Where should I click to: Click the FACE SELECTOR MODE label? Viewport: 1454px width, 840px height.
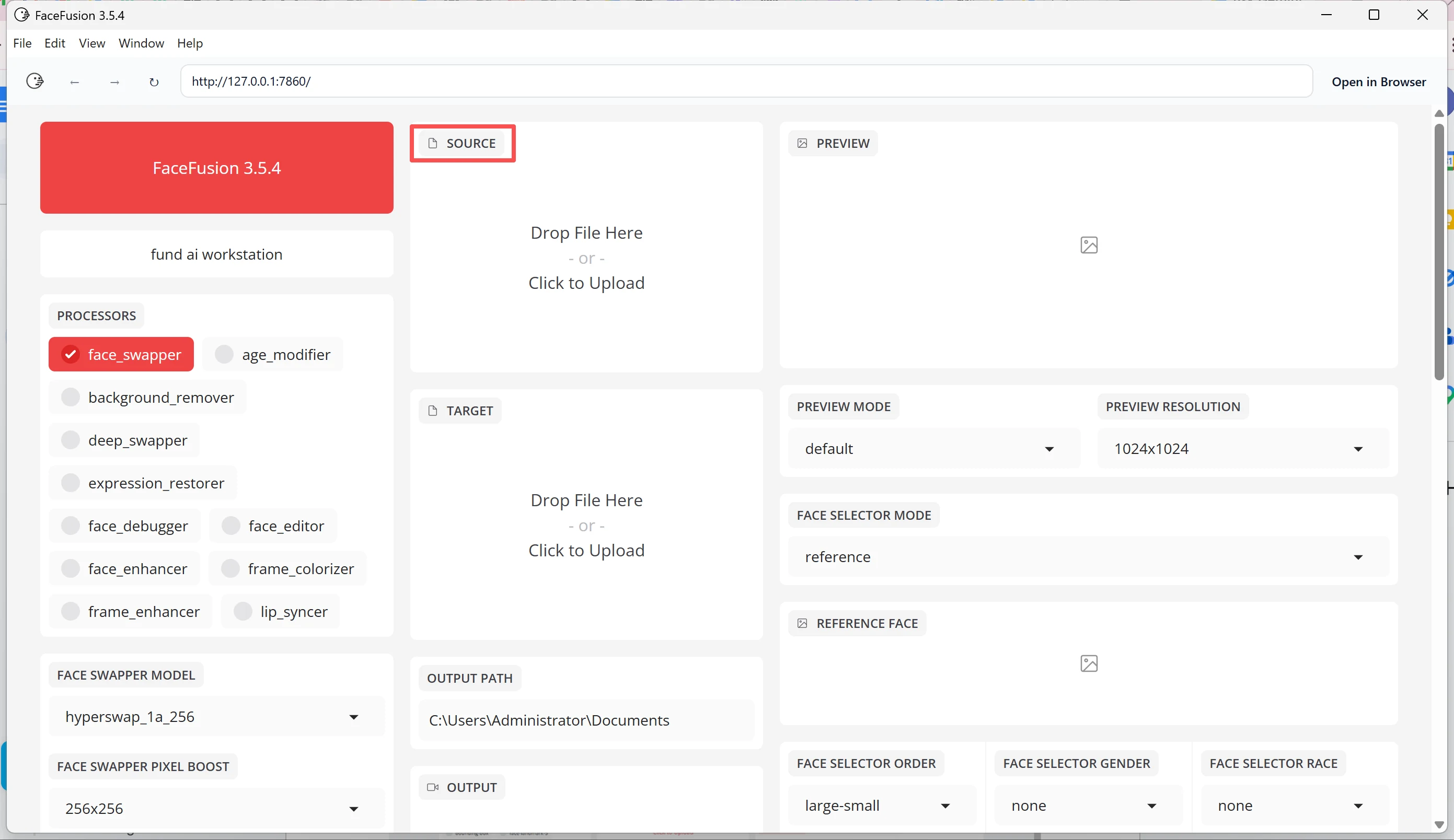(x=864, y=515)
